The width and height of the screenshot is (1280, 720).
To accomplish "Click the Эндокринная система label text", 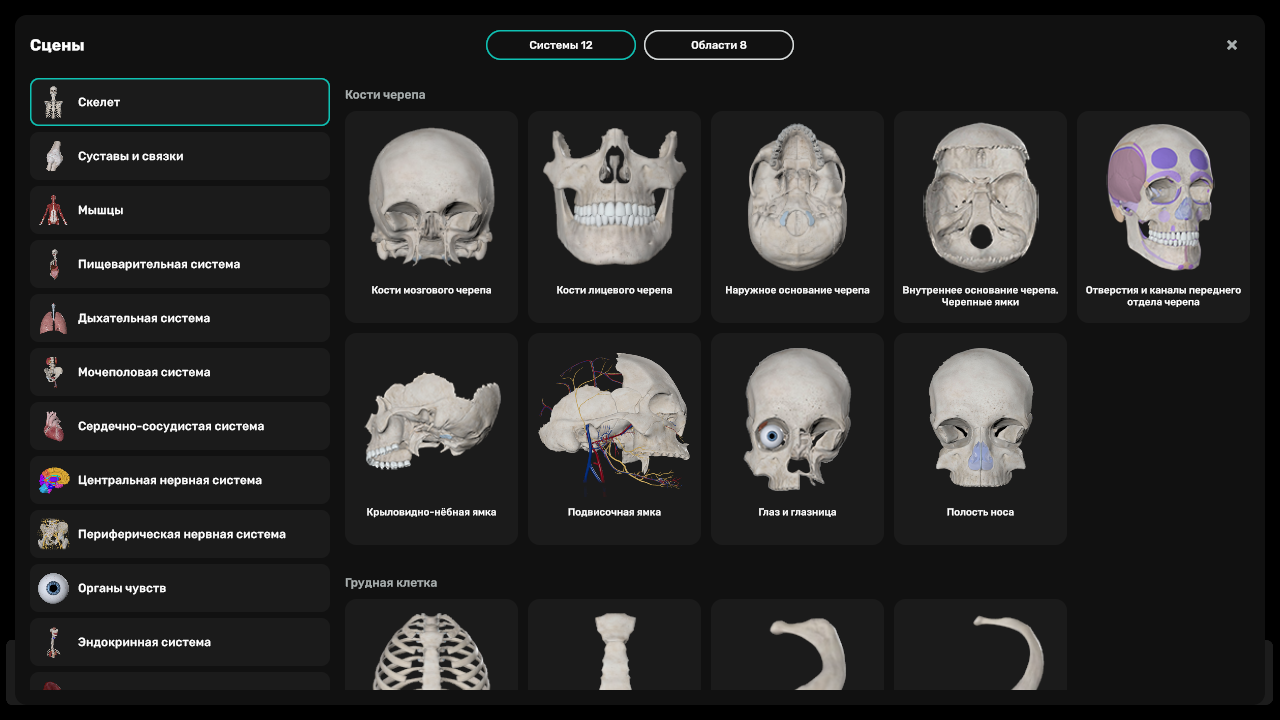I will 144,642.
